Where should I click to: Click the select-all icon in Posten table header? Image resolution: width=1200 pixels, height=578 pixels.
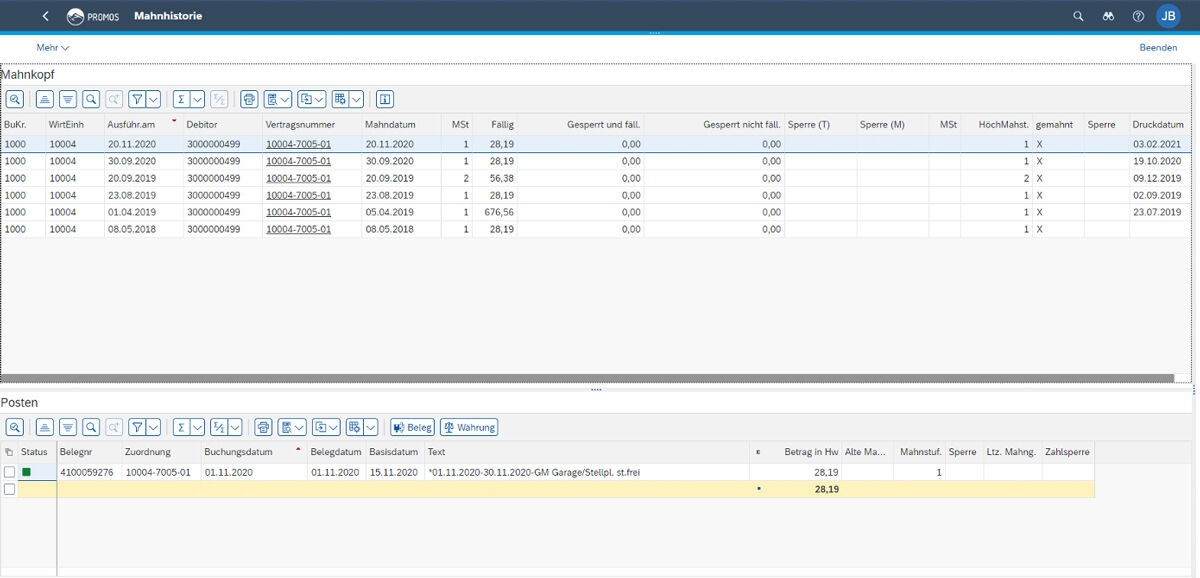coord(9,452)
